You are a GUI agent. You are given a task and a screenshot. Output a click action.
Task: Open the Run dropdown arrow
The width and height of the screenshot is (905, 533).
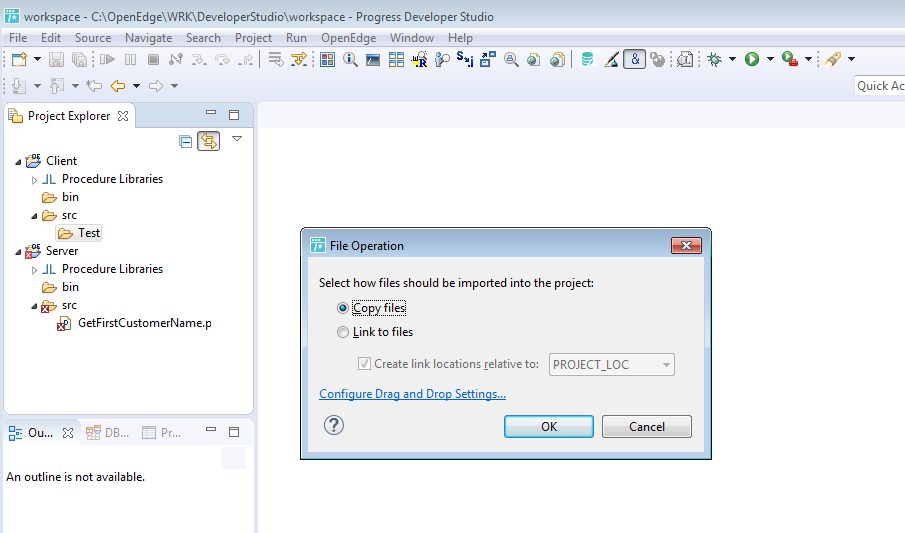[770, 59]
